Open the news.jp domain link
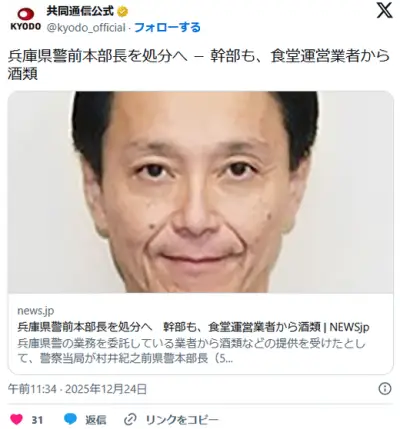 (x=36, y=311)
